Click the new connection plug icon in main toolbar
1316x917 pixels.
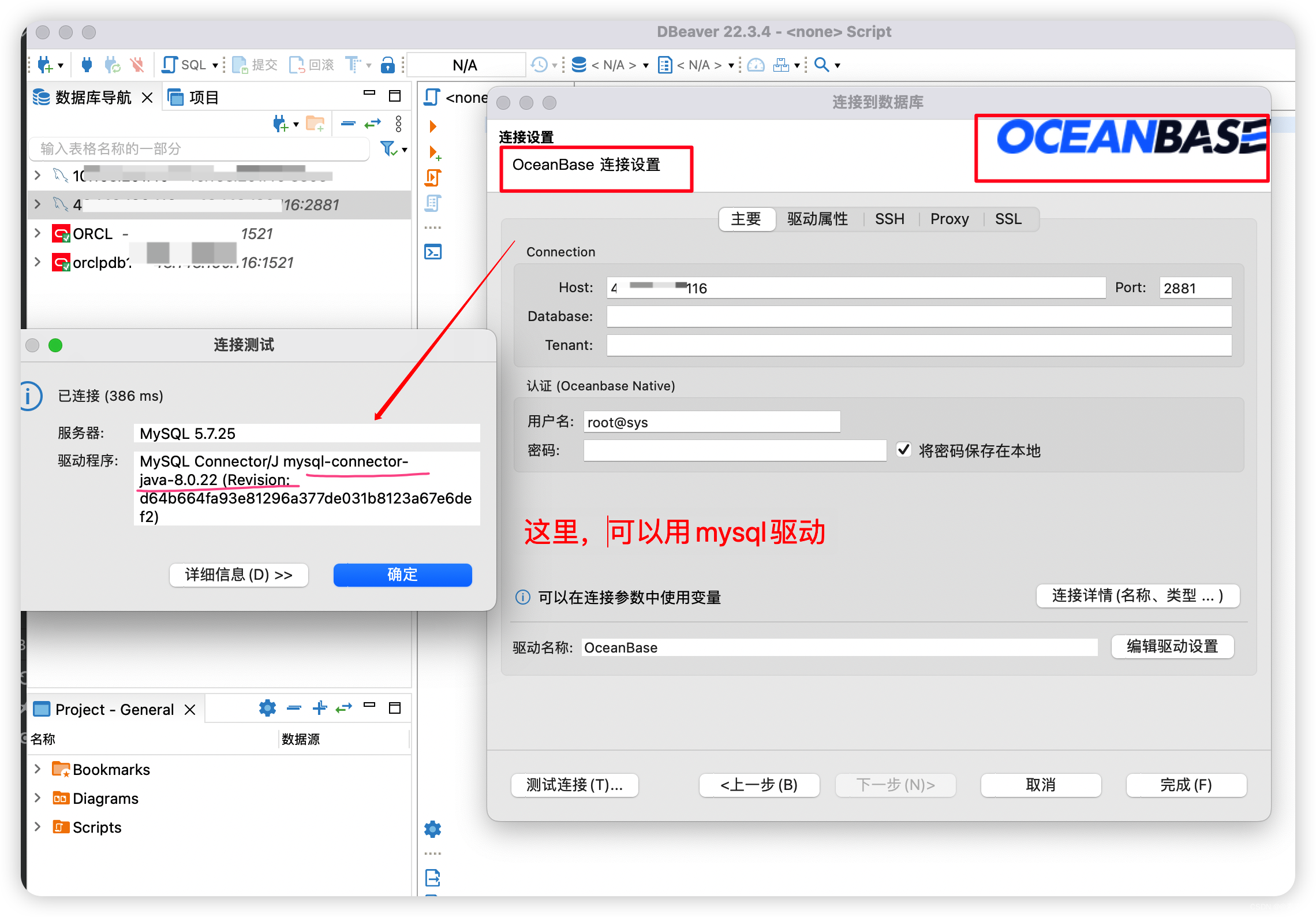coord(44,65)
